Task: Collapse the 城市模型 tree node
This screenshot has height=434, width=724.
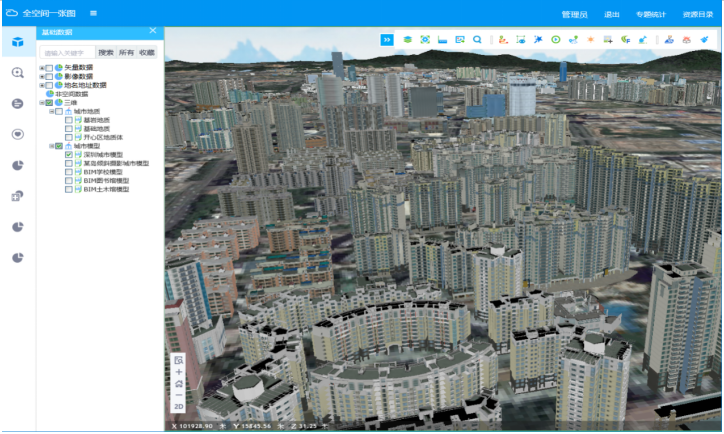Action: 51,146
